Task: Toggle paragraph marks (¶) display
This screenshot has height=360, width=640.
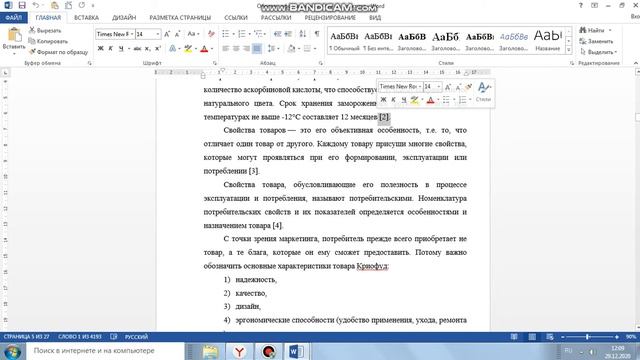Action: click(x=317, y=34)
